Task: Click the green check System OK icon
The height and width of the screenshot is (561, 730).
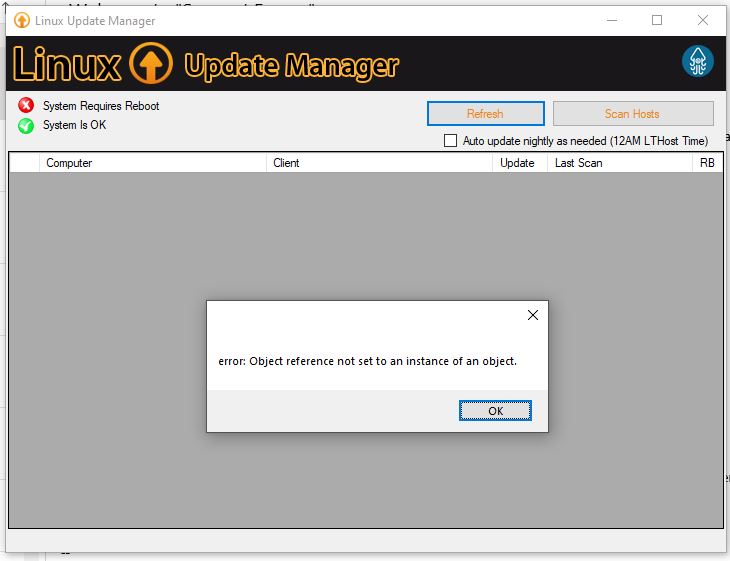Action: 26,126
